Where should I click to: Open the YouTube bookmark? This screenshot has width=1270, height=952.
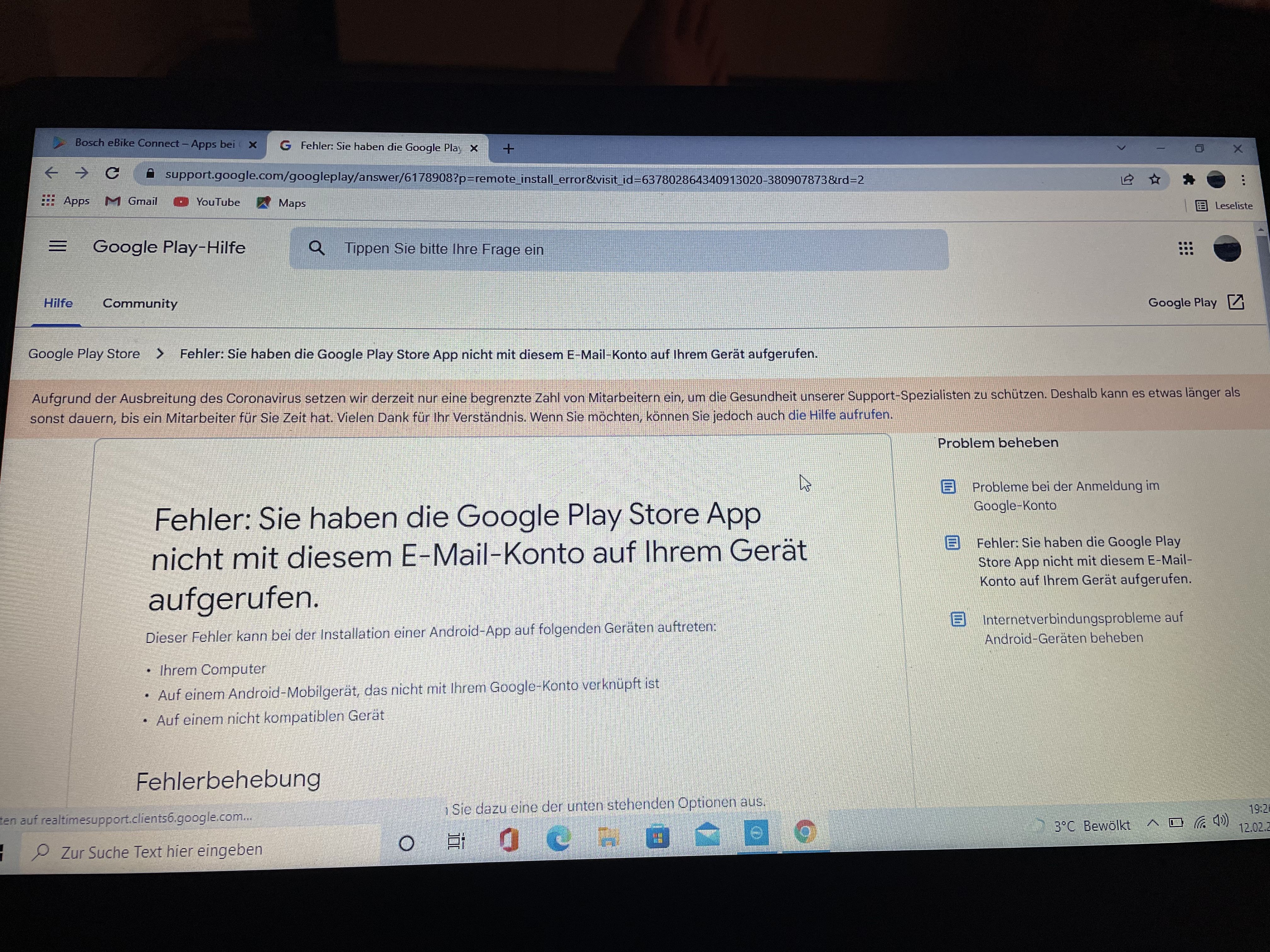pyautogui.click(x=207, y=202)
